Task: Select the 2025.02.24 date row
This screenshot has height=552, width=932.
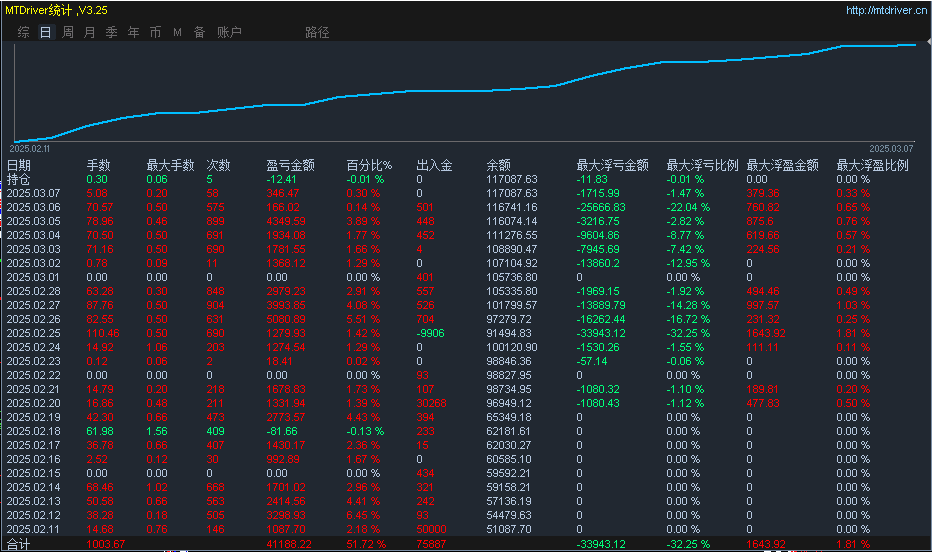Action: click(x=33, y=347)
